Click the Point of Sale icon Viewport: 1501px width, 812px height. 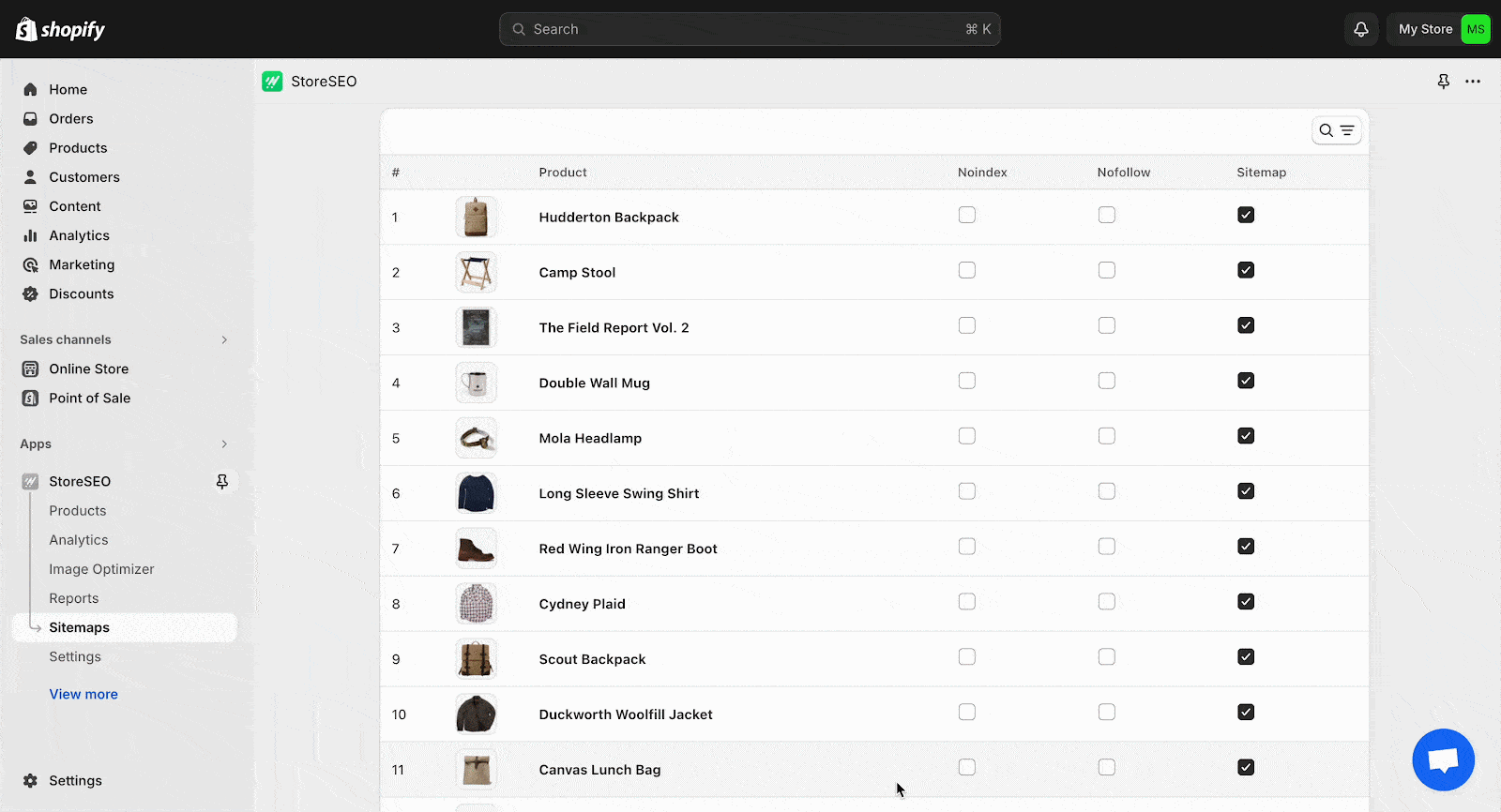point(30,398)
